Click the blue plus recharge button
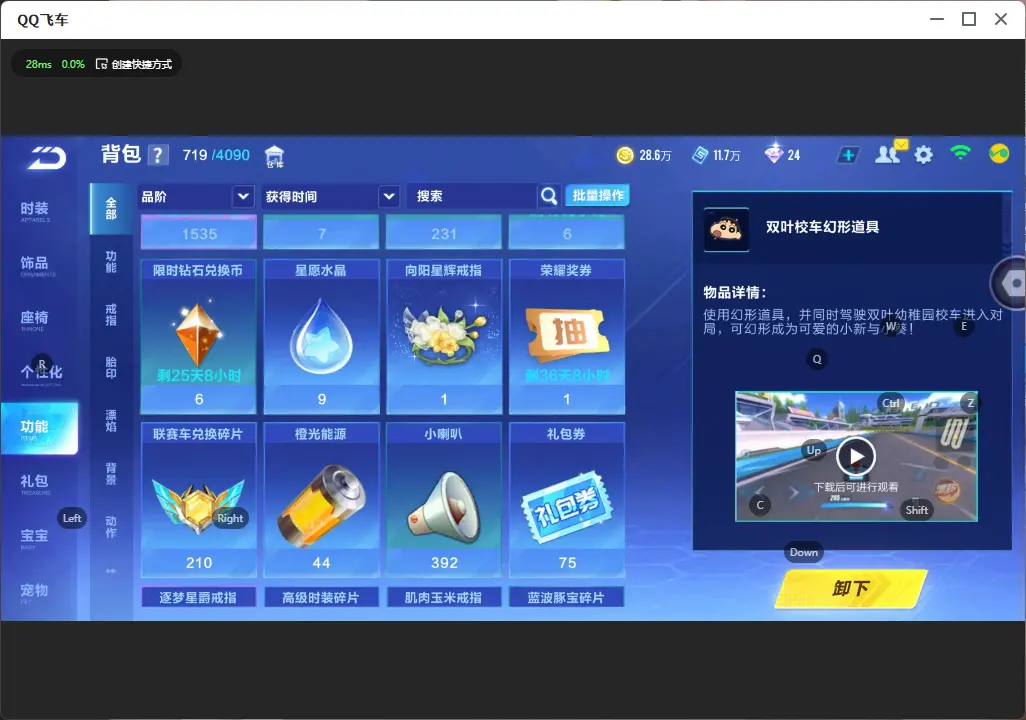 [x=848, y=155]
